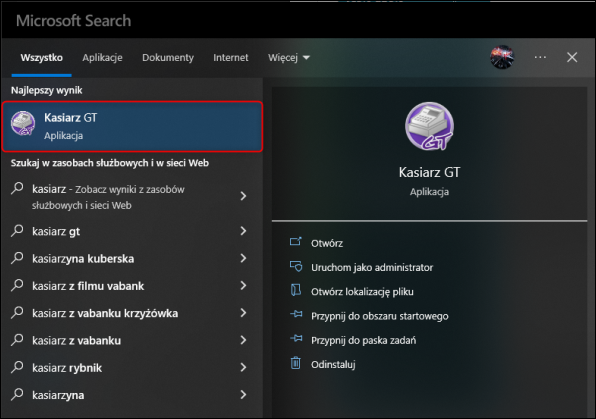
Task: Expand the Więcej dropdown
Action: pyautogui.click(x=289, y=57)
